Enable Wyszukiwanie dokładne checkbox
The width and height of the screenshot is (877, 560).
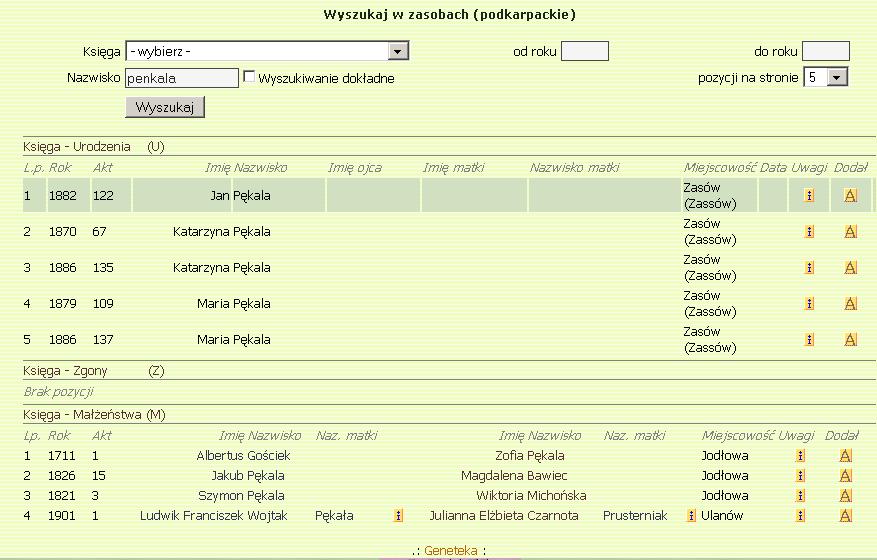coord(249,77)
